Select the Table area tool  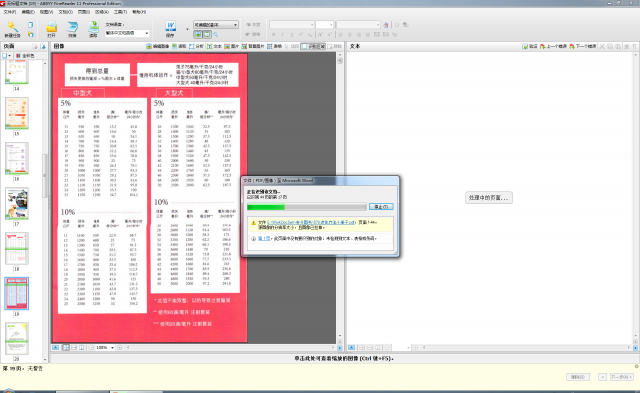(x=274, y=47)
